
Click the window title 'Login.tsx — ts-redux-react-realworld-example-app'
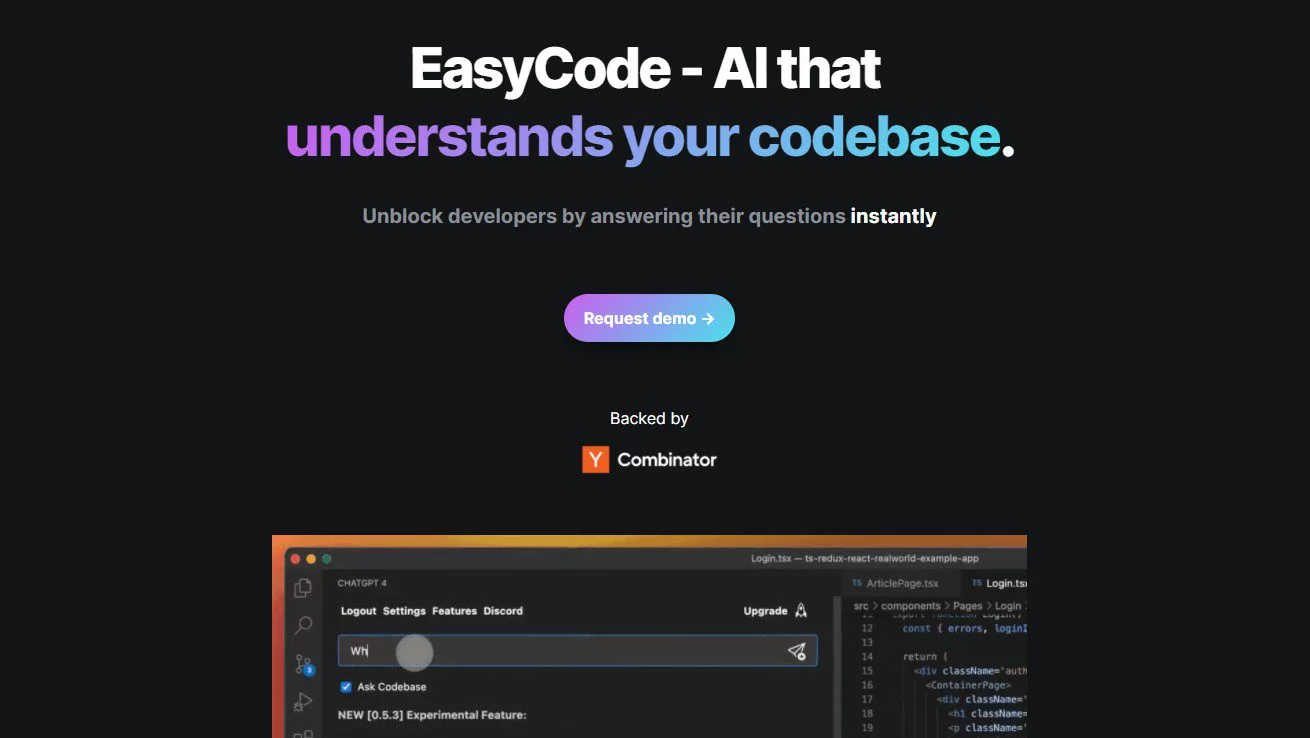[x=865, y=558]
